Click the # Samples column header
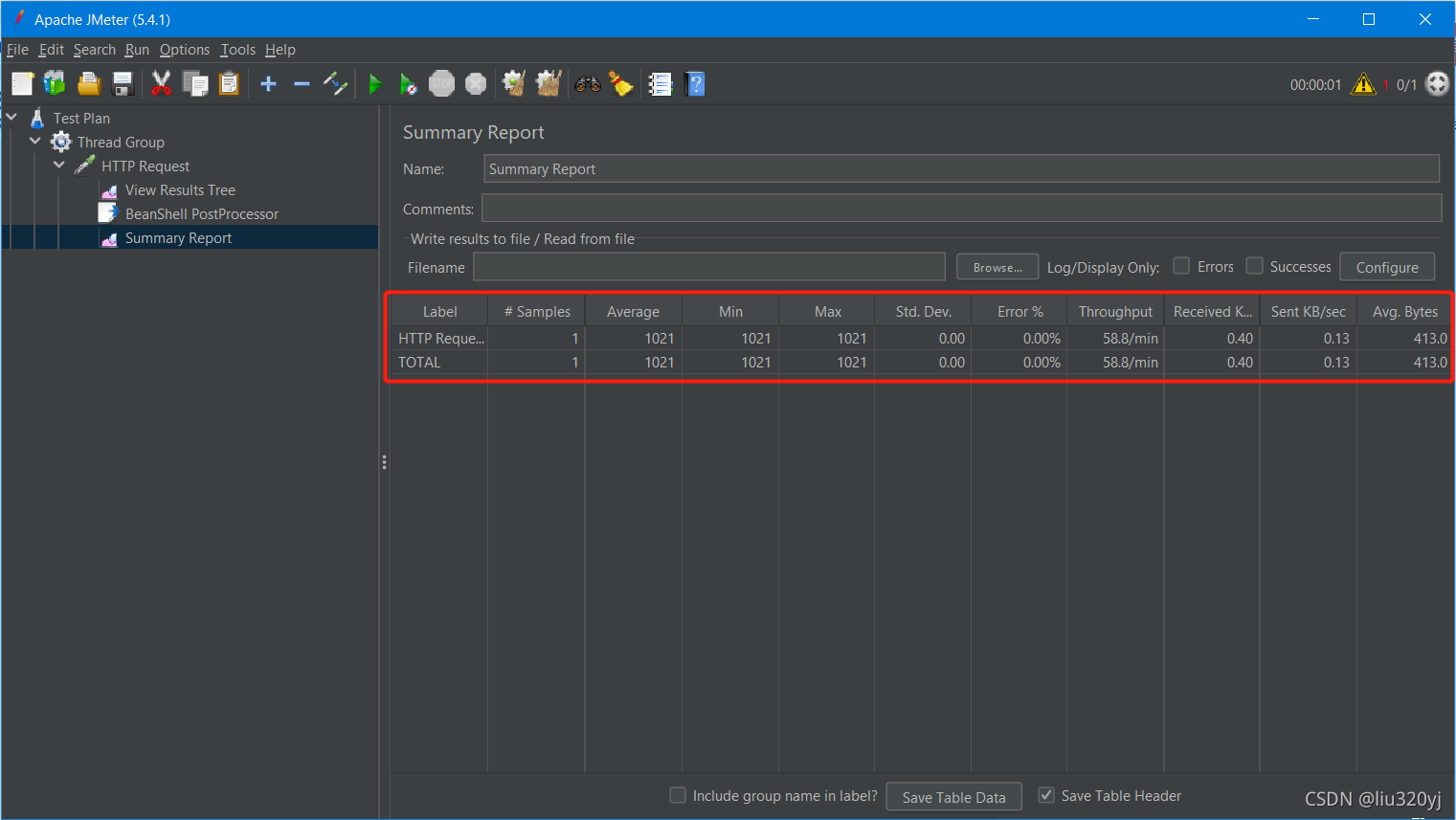The image size is (1456, 820). tap(537, 312)
